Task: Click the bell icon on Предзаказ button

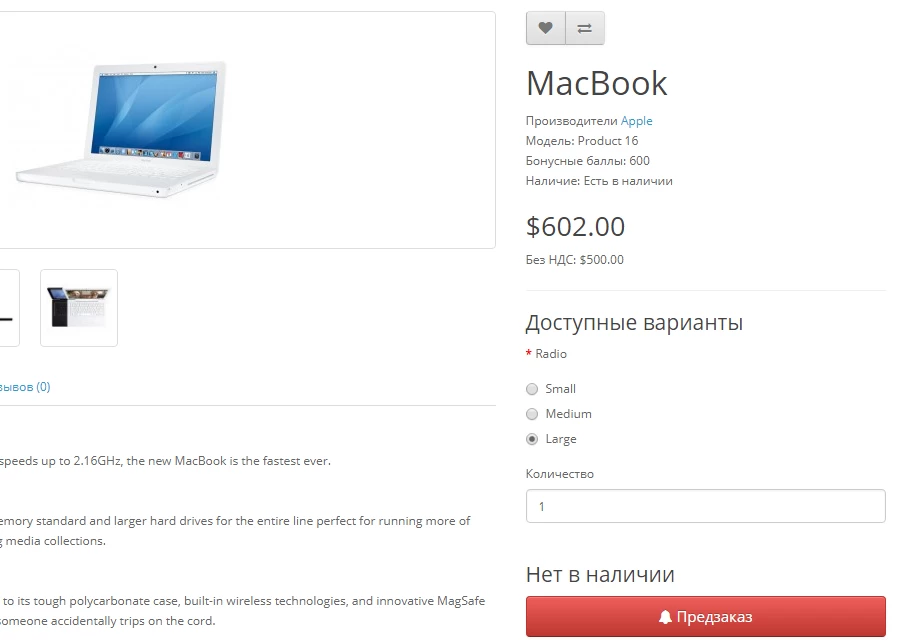Action: pos(665,617)
